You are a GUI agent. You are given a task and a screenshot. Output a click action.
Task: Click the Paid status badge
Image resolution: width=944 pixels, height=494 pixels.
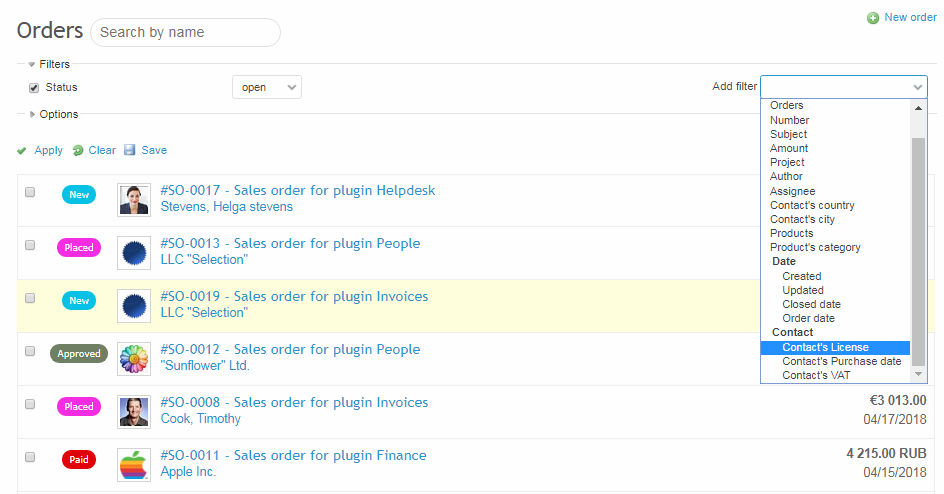[79, 460]
